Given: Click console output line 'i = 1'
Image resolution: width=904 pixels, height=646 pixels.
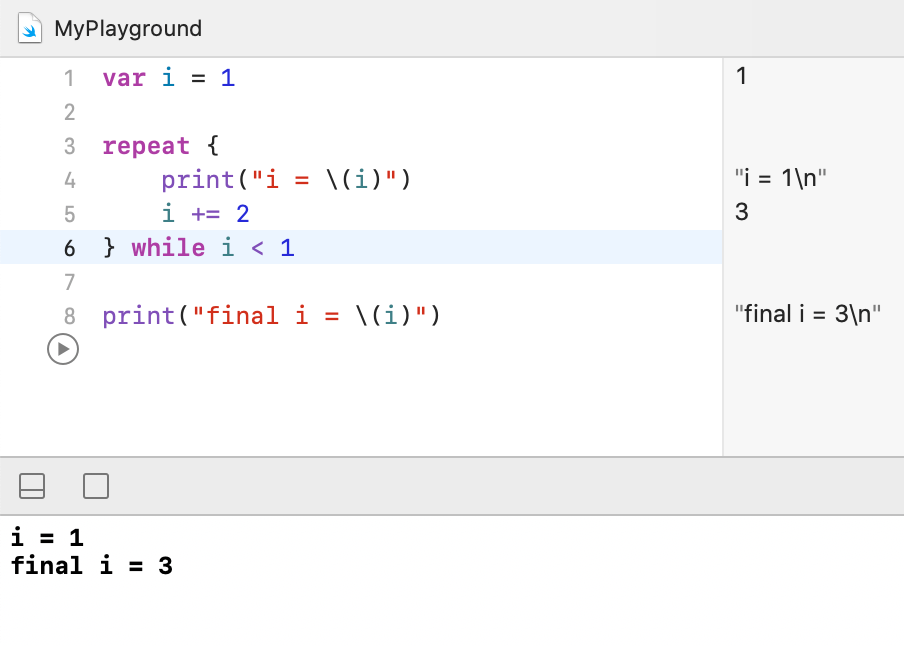Looking at the screenshot, I should click(47, 538).
